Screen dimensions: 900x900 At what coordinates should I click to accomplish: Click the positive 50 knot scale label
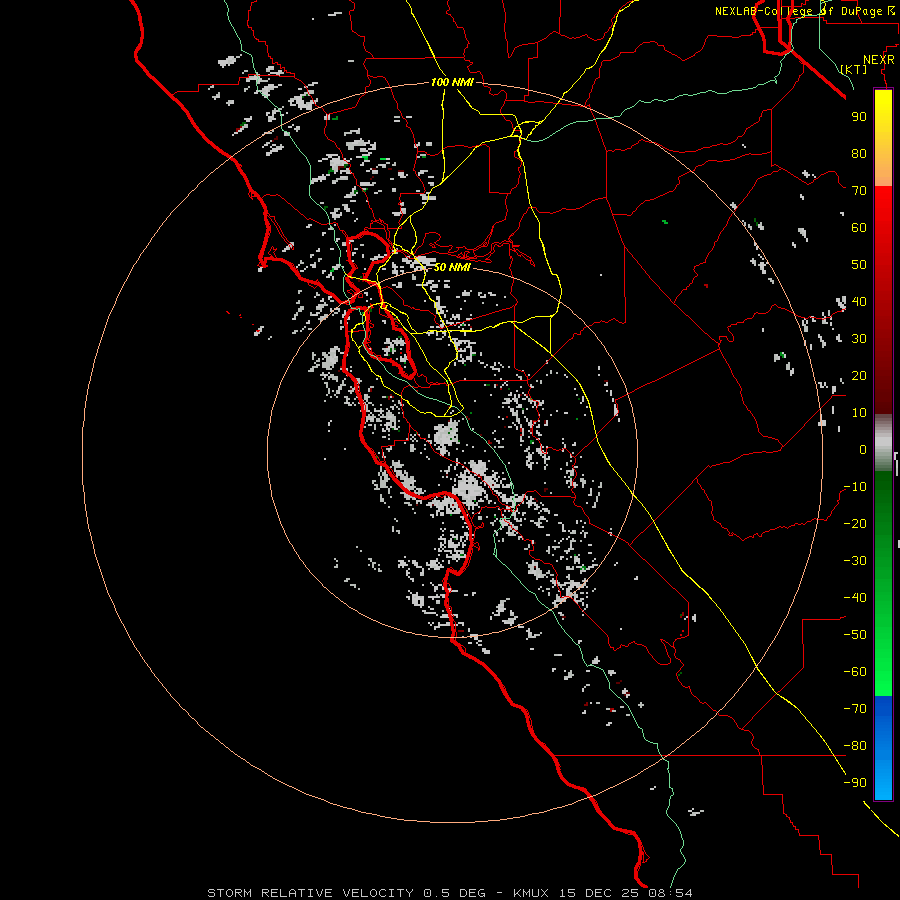coord(859,265)
